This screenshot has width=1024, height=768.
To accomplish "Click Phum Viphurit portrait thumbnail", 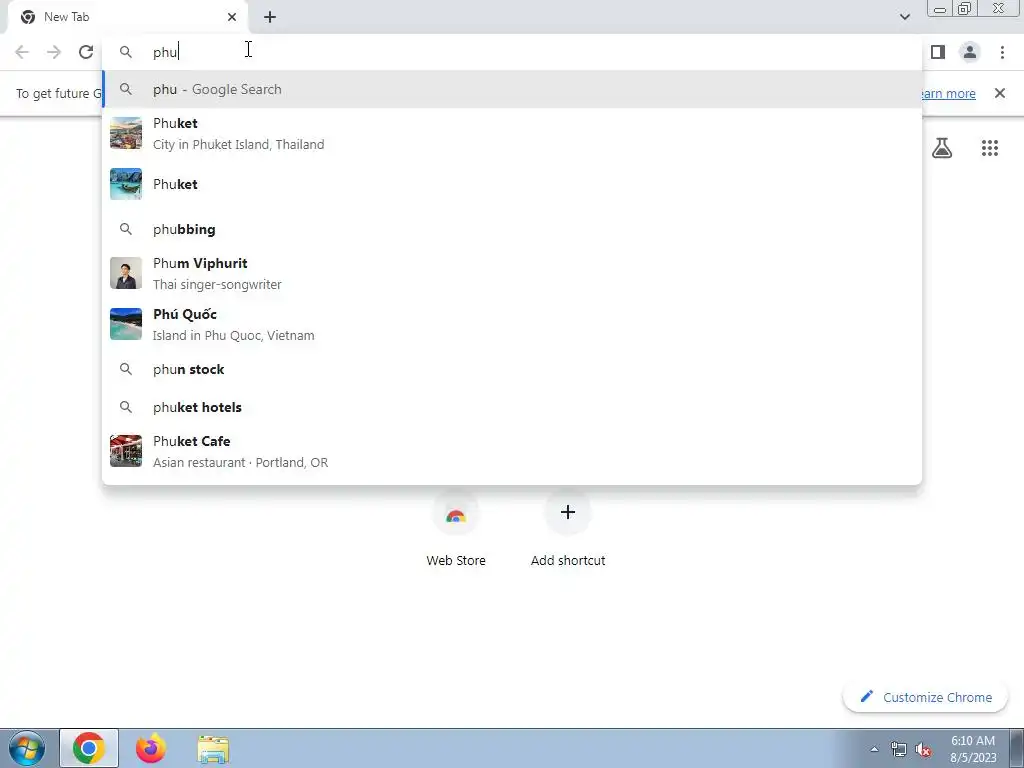I will click(x=125, y=273).
